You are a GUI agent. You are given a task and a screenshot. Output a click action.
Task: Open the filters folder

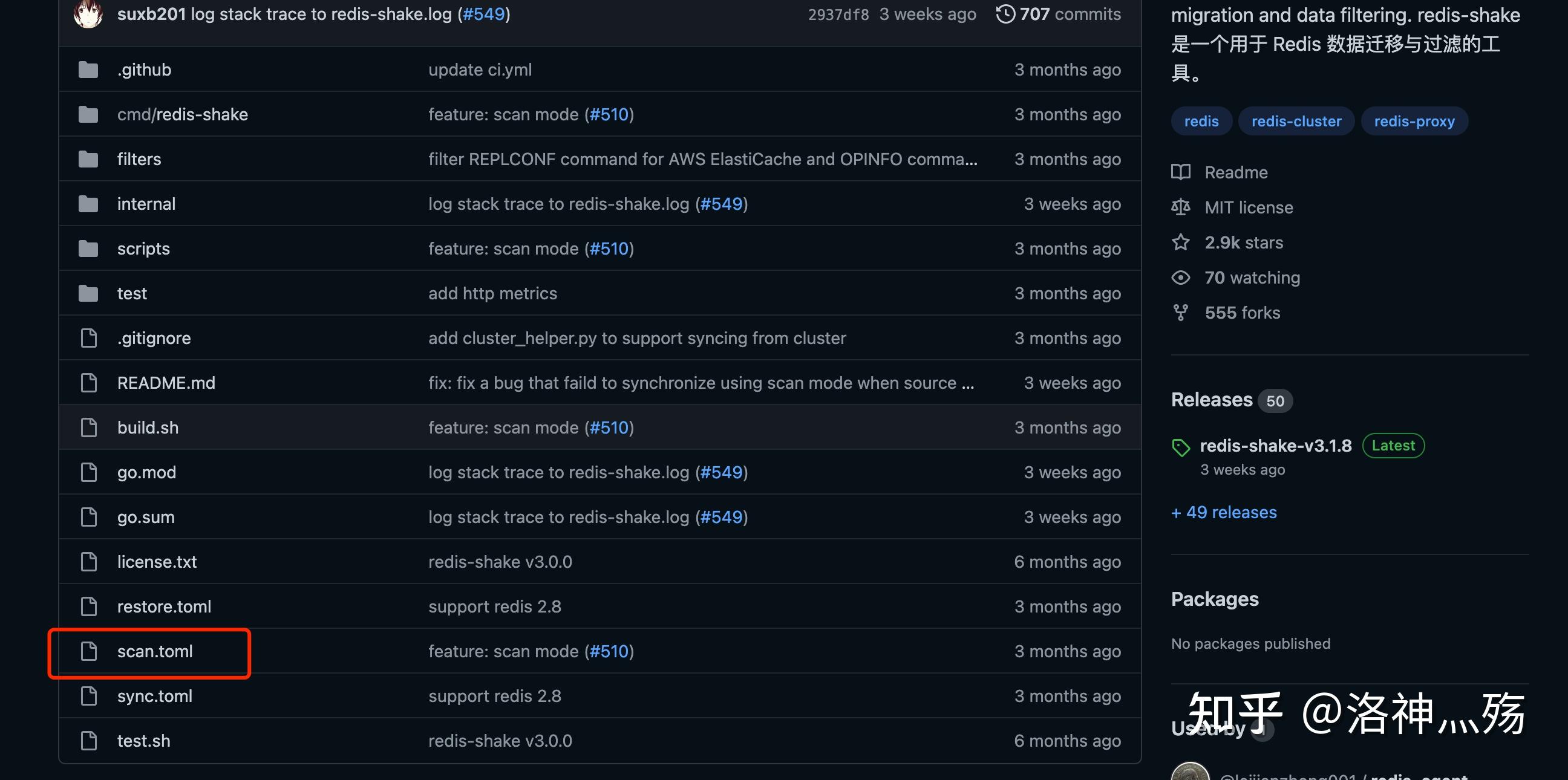(x=139, y=160)
